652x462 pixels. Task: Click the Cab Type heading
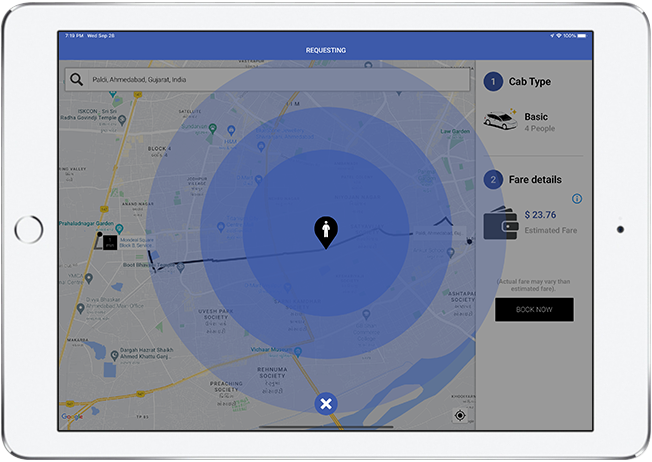pyautogui.click(x=530, y=82)
